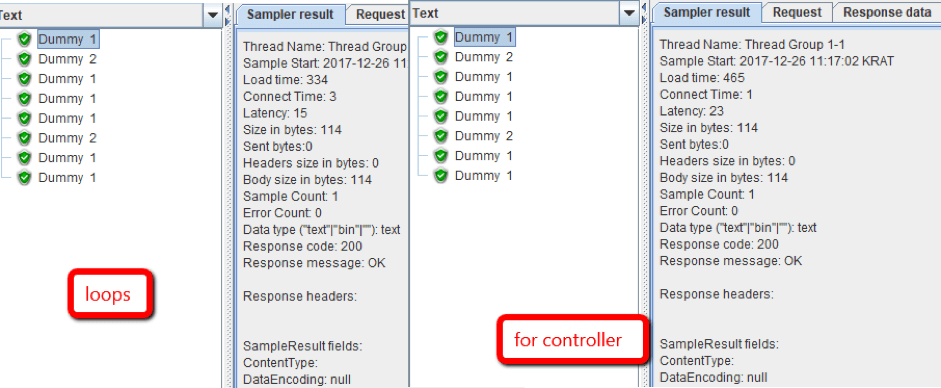Click the Load time: 465 line
Image resolution: width=941 pixels, height=388 pixels.
click(702, 77)
